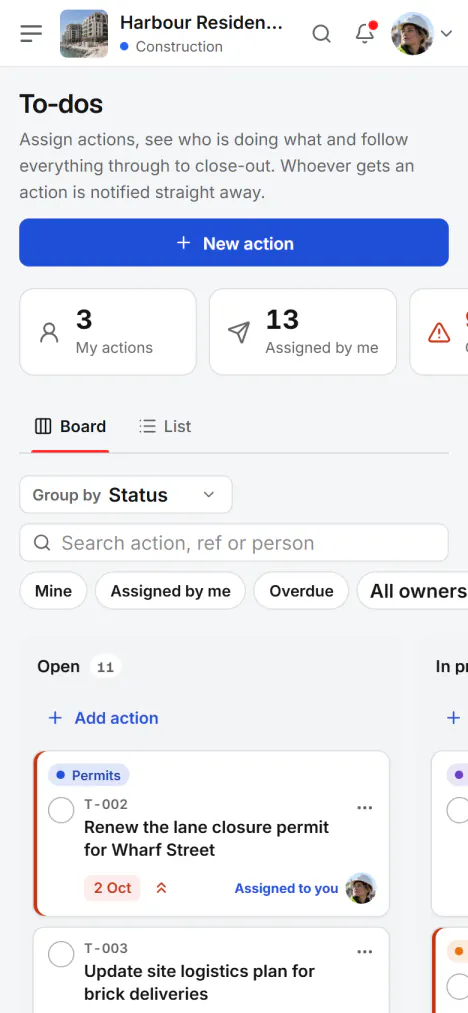Click the Assigned to you label on T-002
Viewport: 468px width, 1013px height.
pyautogui.click(x=286, y=888)
